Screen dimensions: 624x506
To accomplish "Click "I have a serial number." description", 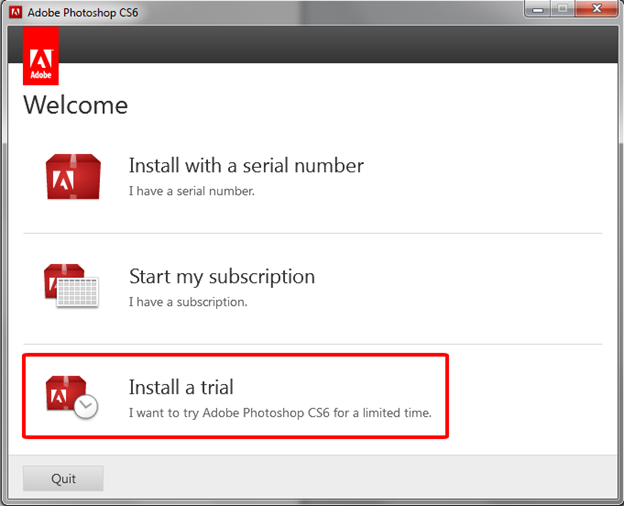I will click(x=192, y=191).
